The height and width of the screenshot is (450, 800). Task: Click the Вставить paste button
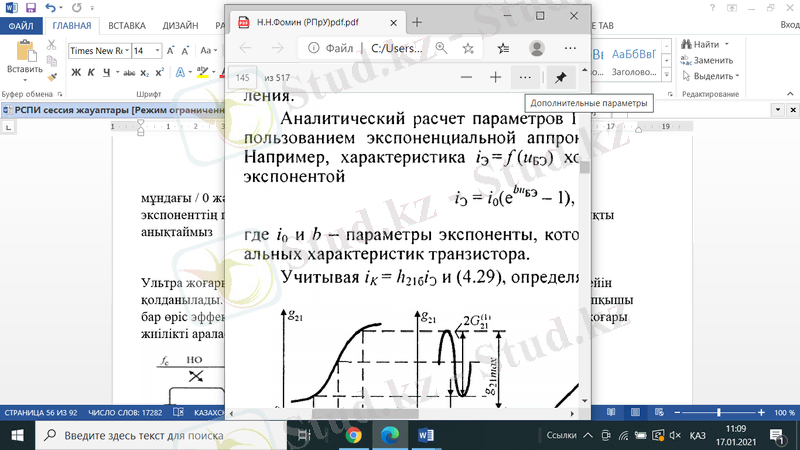click(x=24, y=61)
